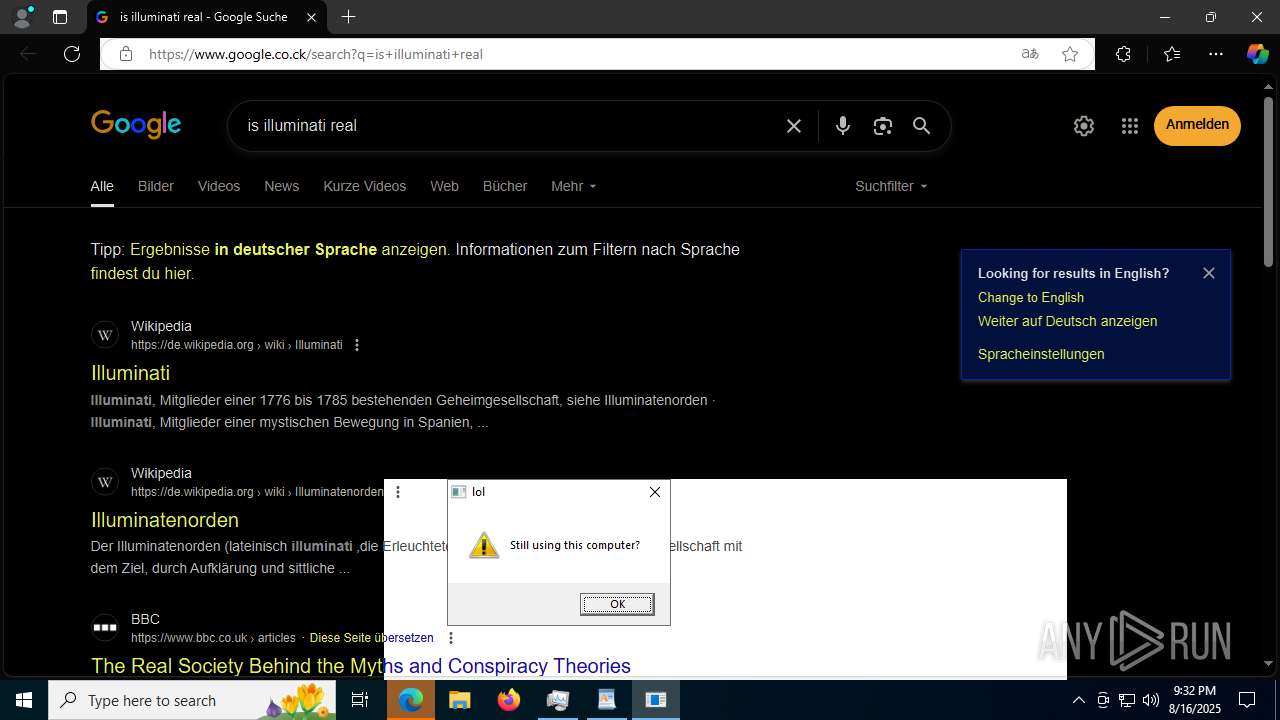This screenshot has height=720, width=1280.
Task: Open Microsoft Edge taskbar icon
Action: pyautogui.click(x=411, y=700)
